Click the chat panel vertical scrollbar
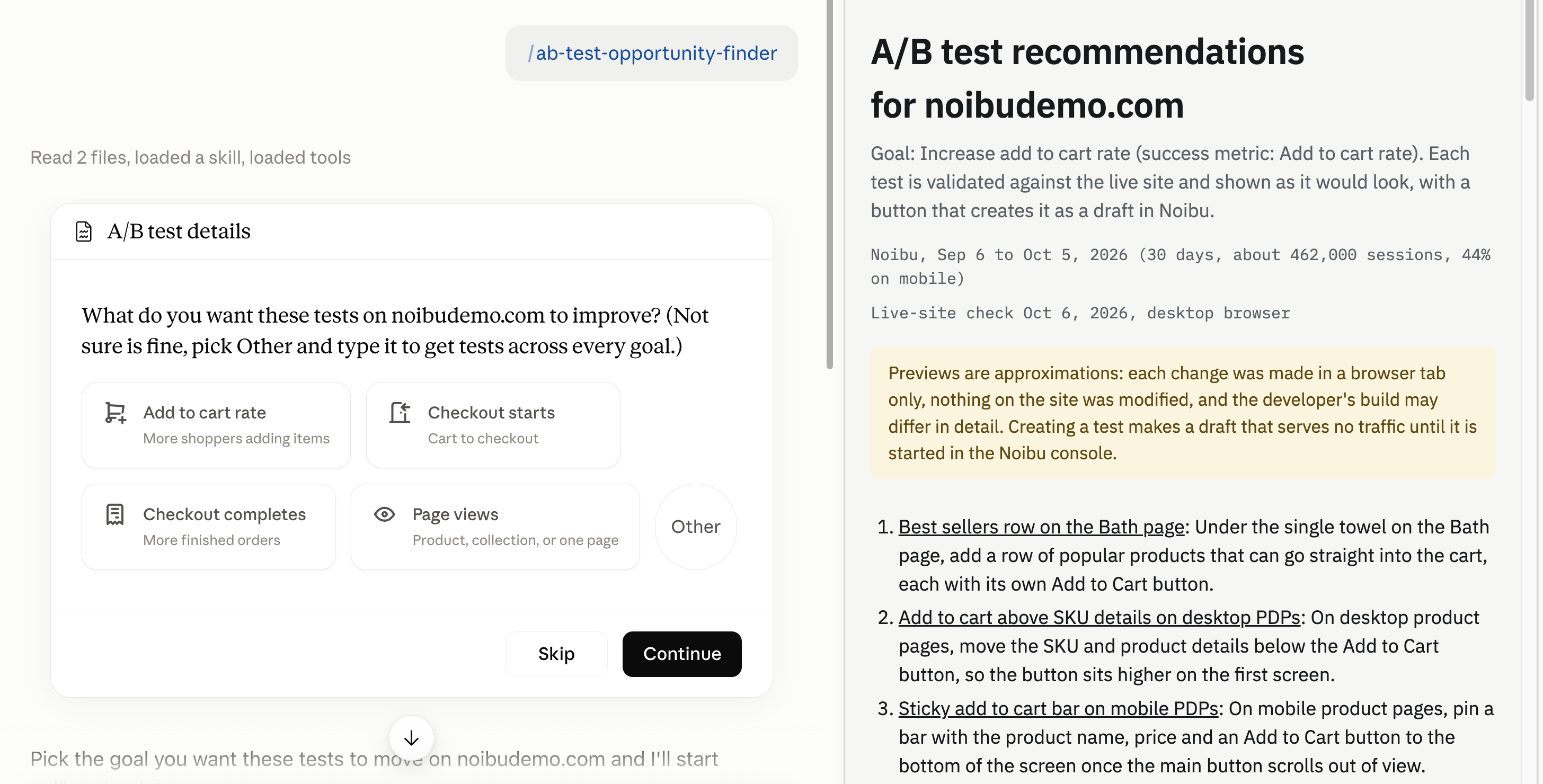The width and height of the screenshot is (1543, 784). coord(830,184)
